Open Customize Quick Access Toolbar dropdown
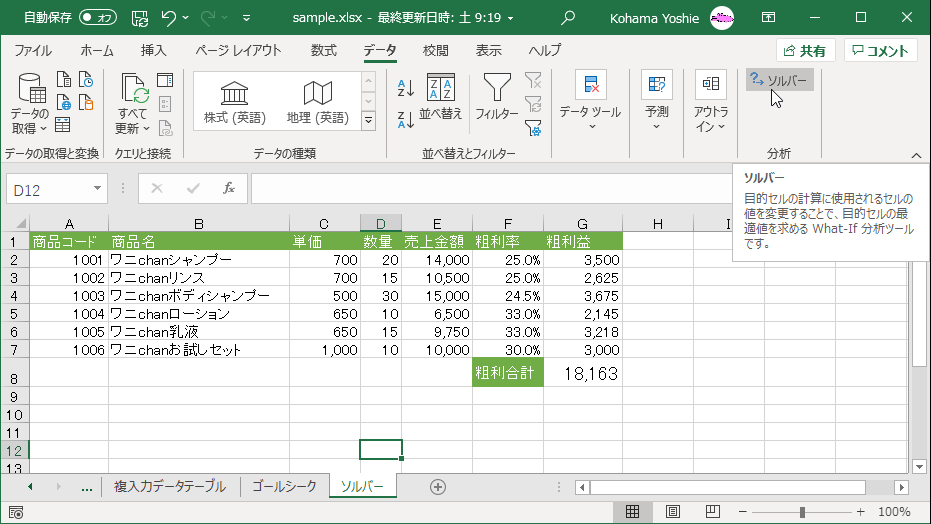Image resolution: width=931 pixels, height=524 pixels. point(246,18)
